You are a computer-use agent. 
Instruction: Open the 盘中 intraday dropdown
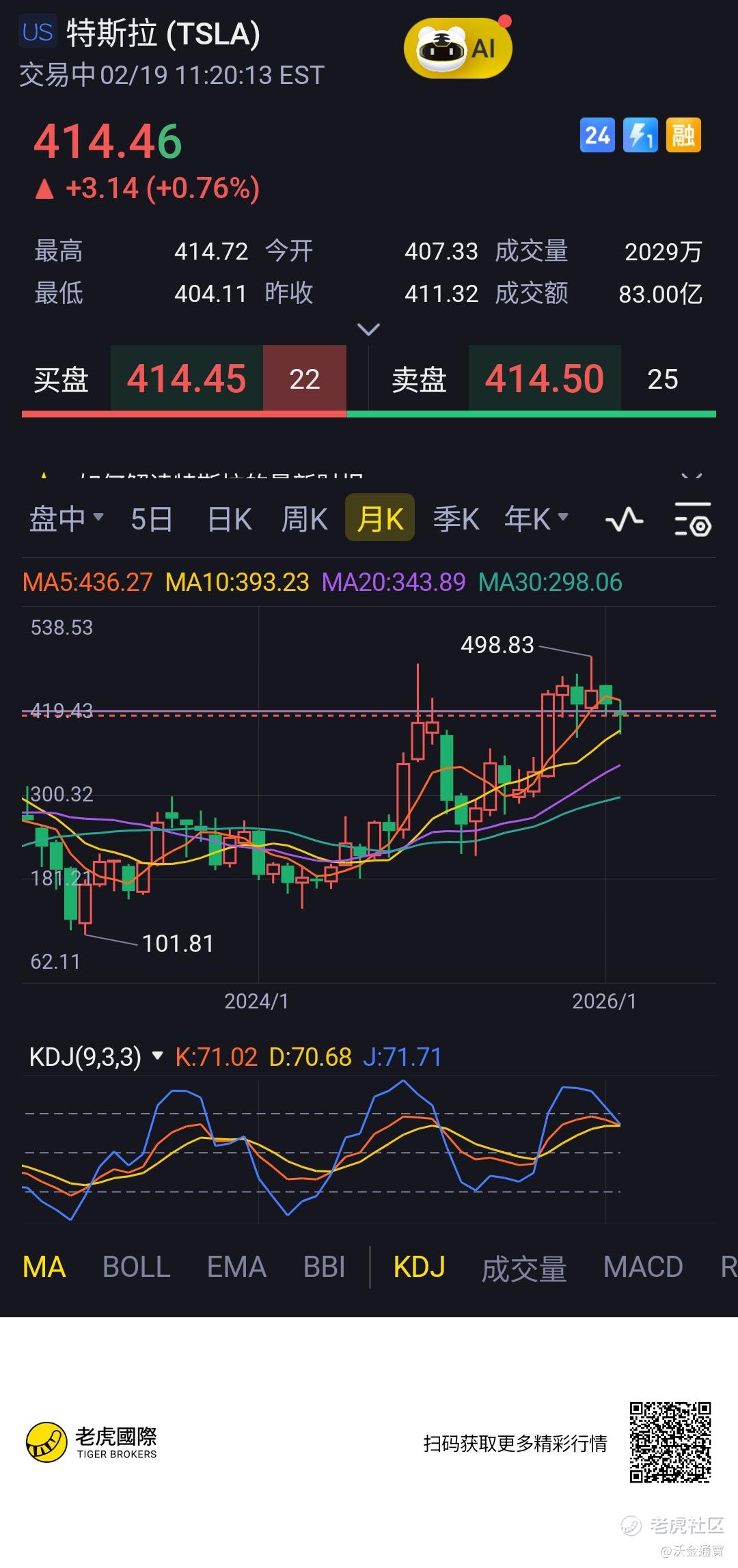[66, 519]
